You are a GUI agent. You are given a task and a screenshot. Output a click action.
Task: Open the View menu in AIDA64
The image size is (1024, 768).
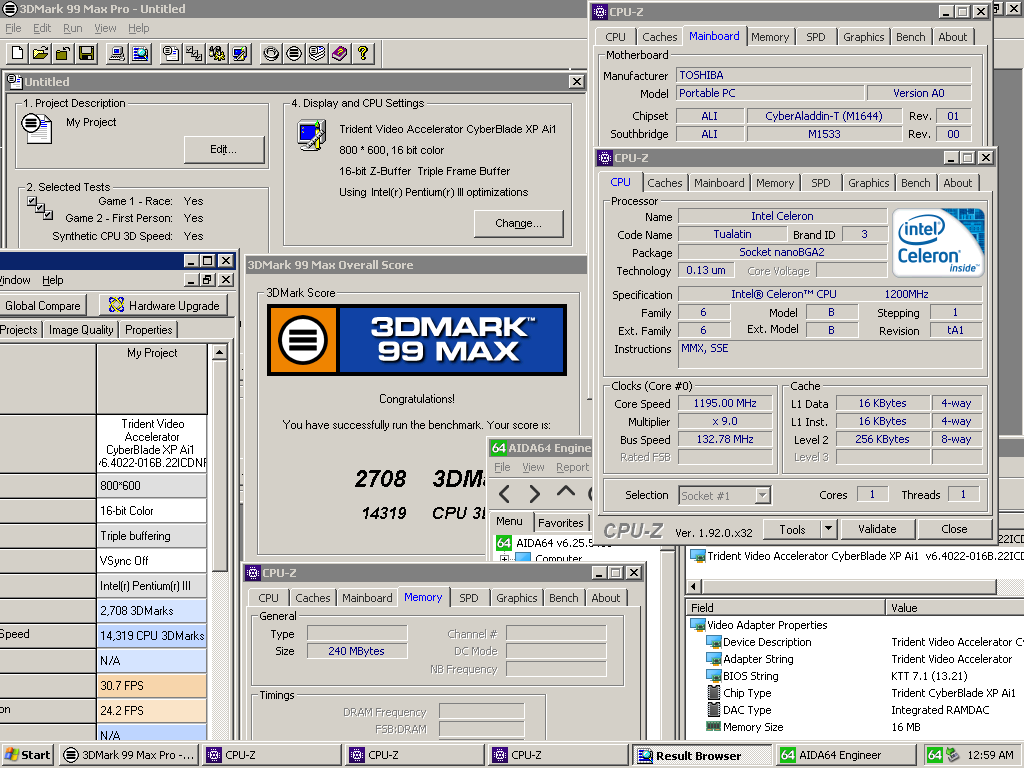pos(533,467)
